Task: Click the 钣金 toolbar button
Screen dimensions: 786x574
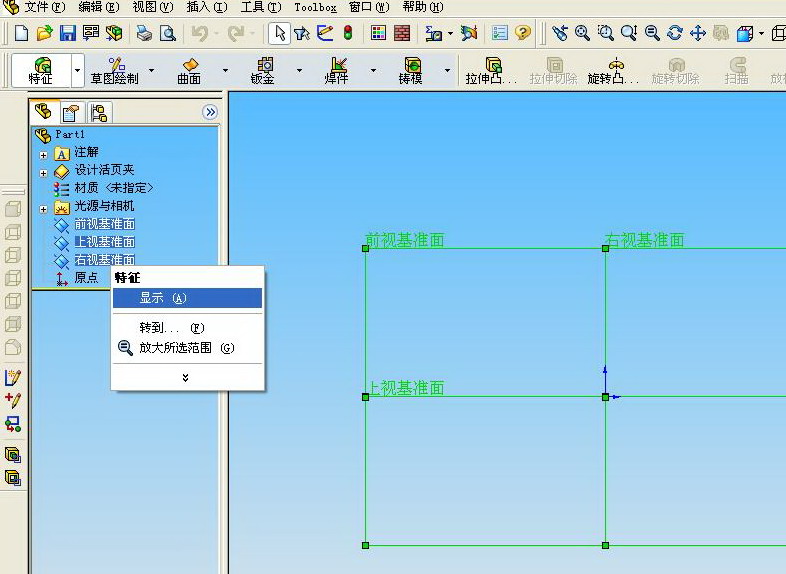Action: (263, 70)
